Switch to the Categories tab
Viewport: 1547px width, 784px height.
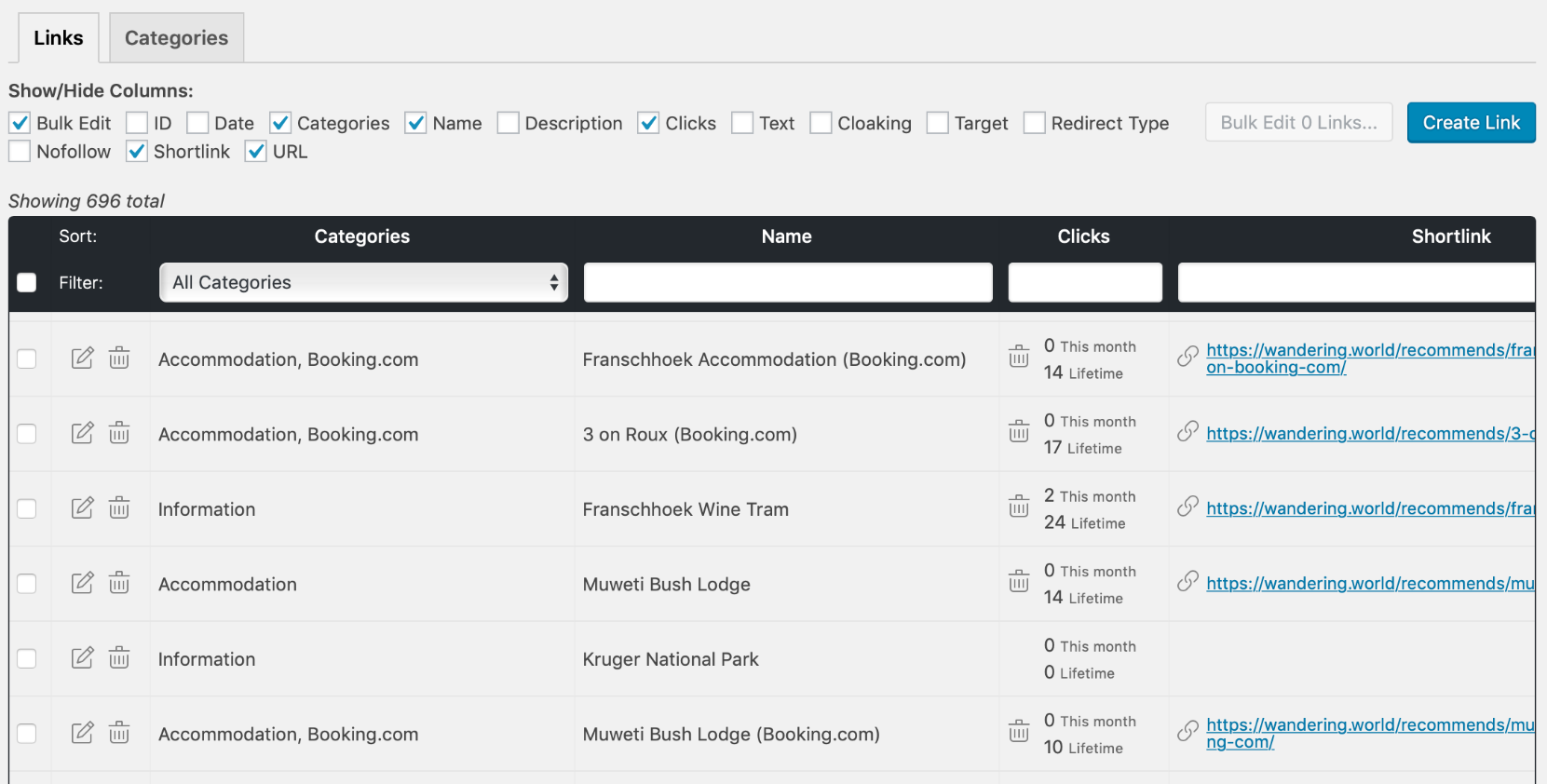click(x=176, y=38)
